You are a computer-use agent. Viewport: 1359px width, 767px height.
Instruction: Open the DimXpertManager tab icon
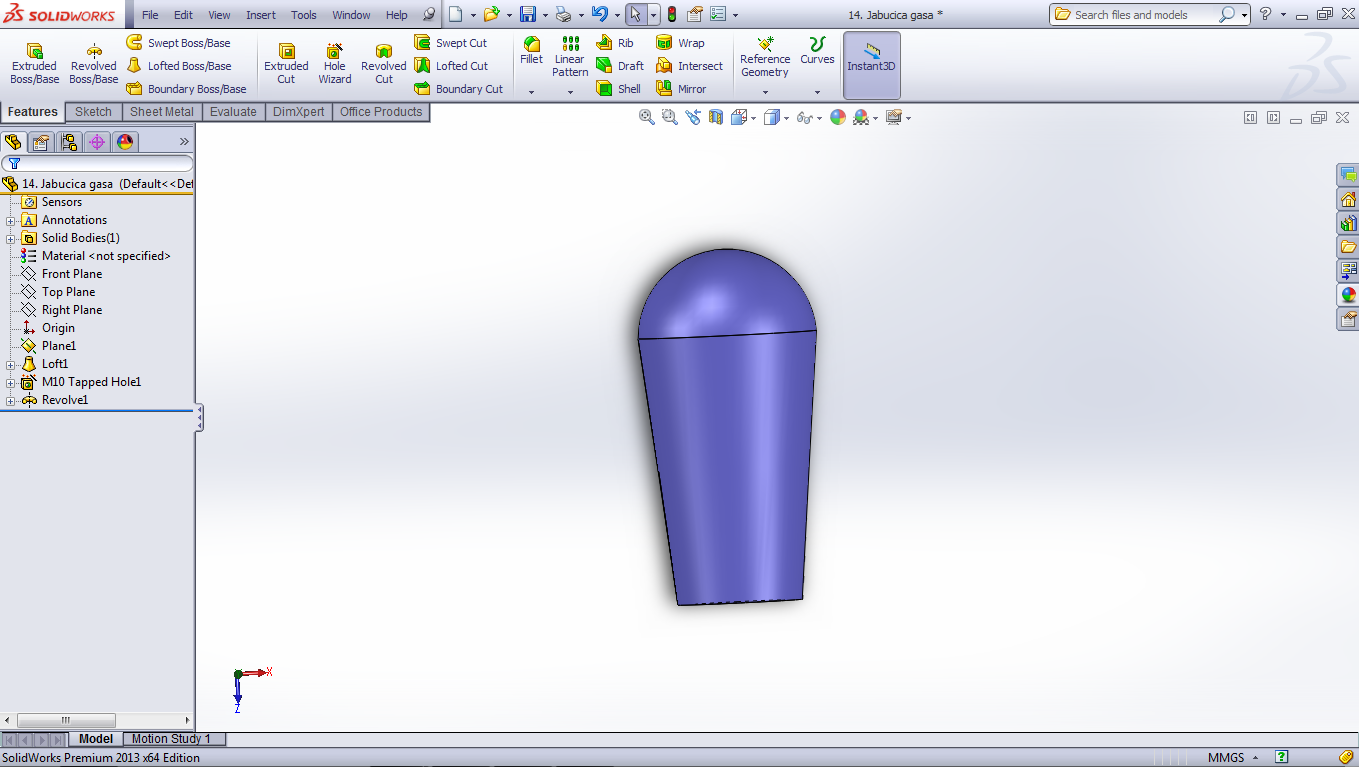tap(97, 142)
